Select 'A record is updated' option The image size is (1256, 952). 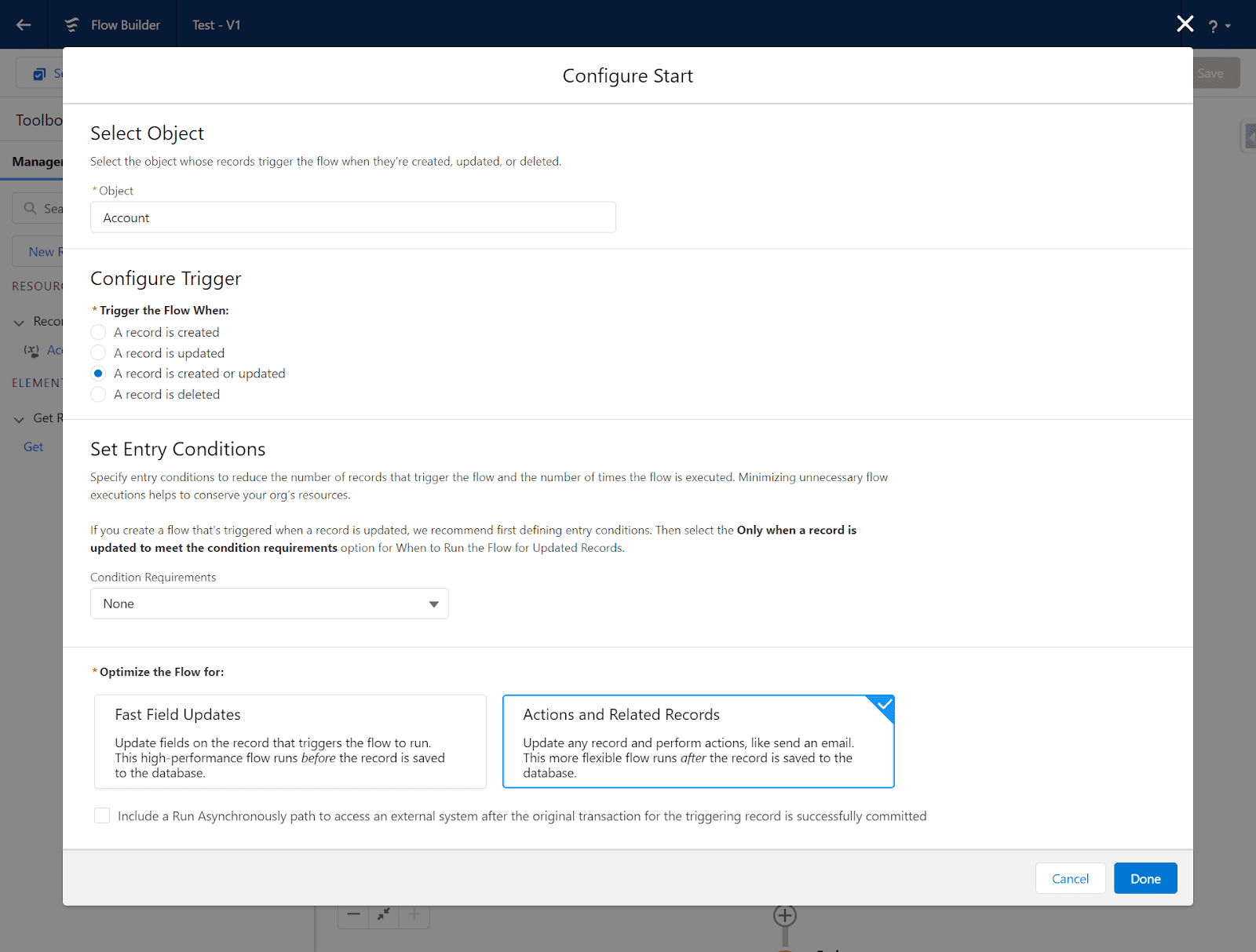point(98,353)
